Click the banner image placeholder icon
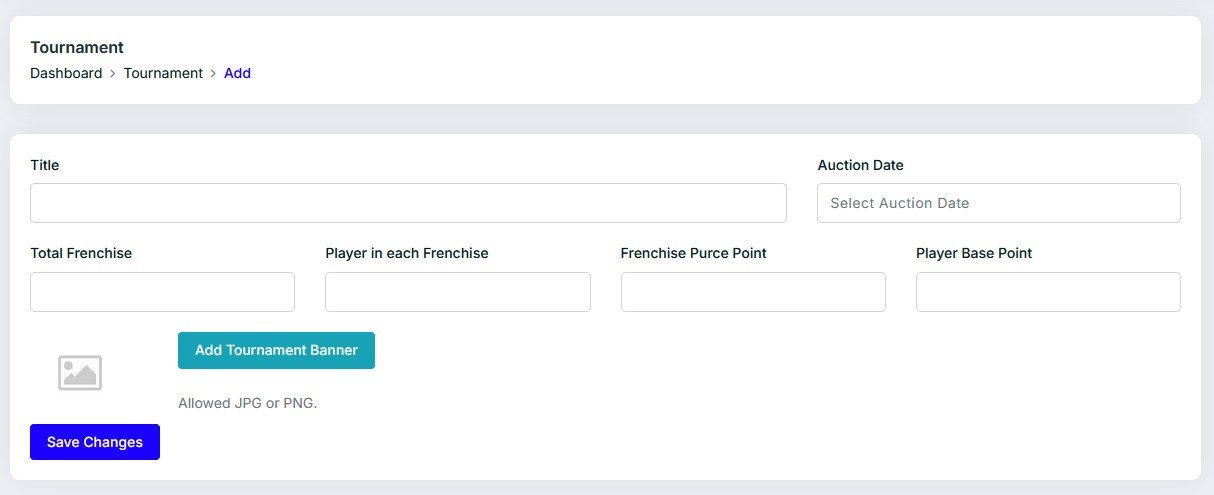 pyautogui.click(x=80, y=373)
